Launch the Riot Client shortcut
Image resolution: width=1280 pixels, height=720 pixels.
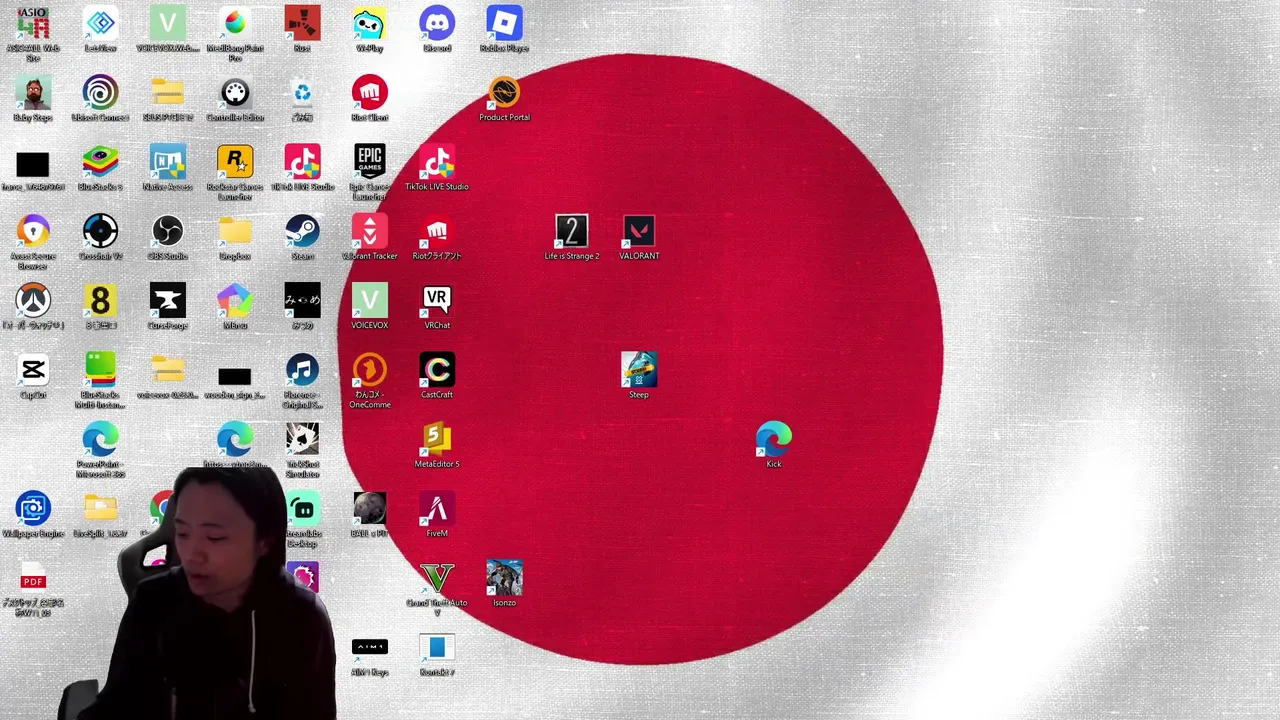[369, 93]
